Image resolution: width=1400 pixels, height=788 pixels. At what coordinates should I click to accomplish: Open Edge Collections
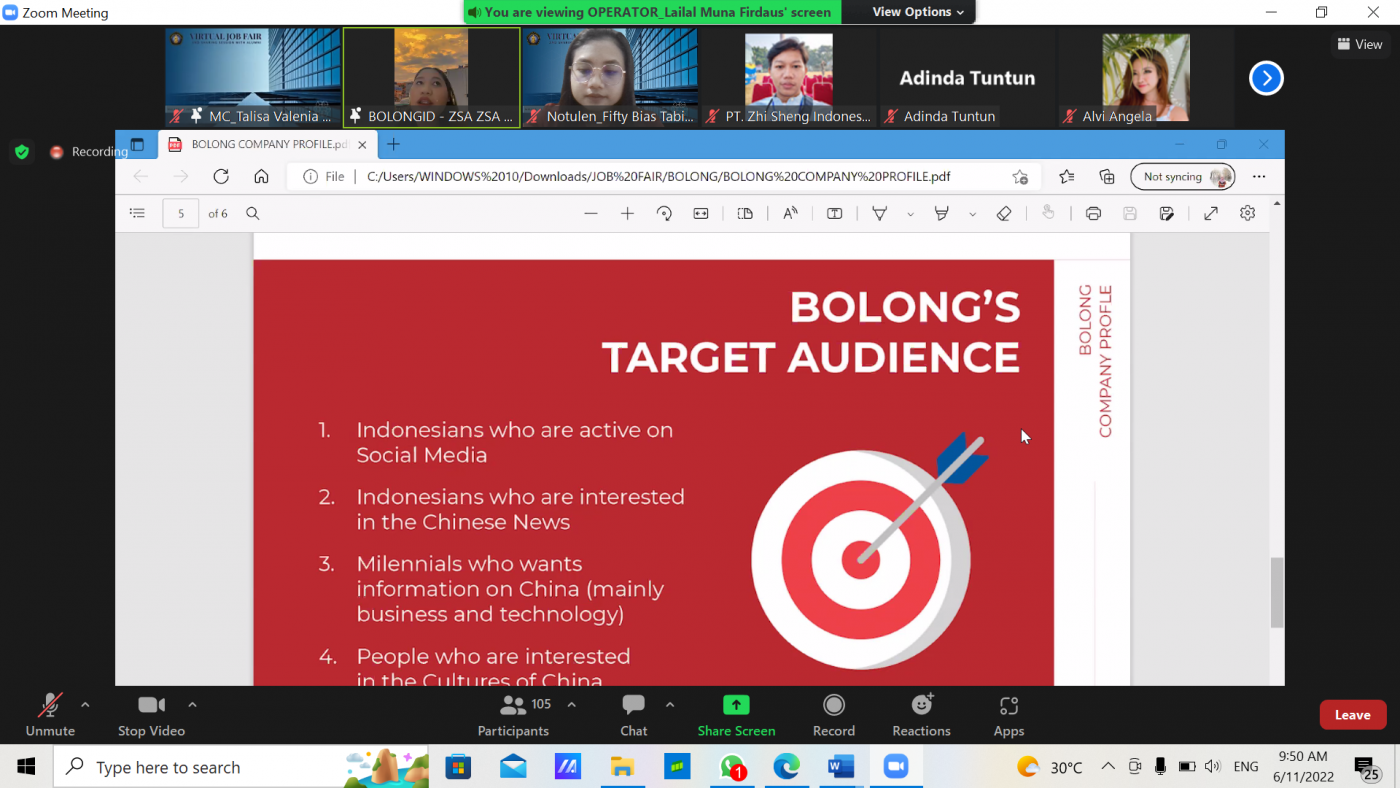tap(1107, 176)
